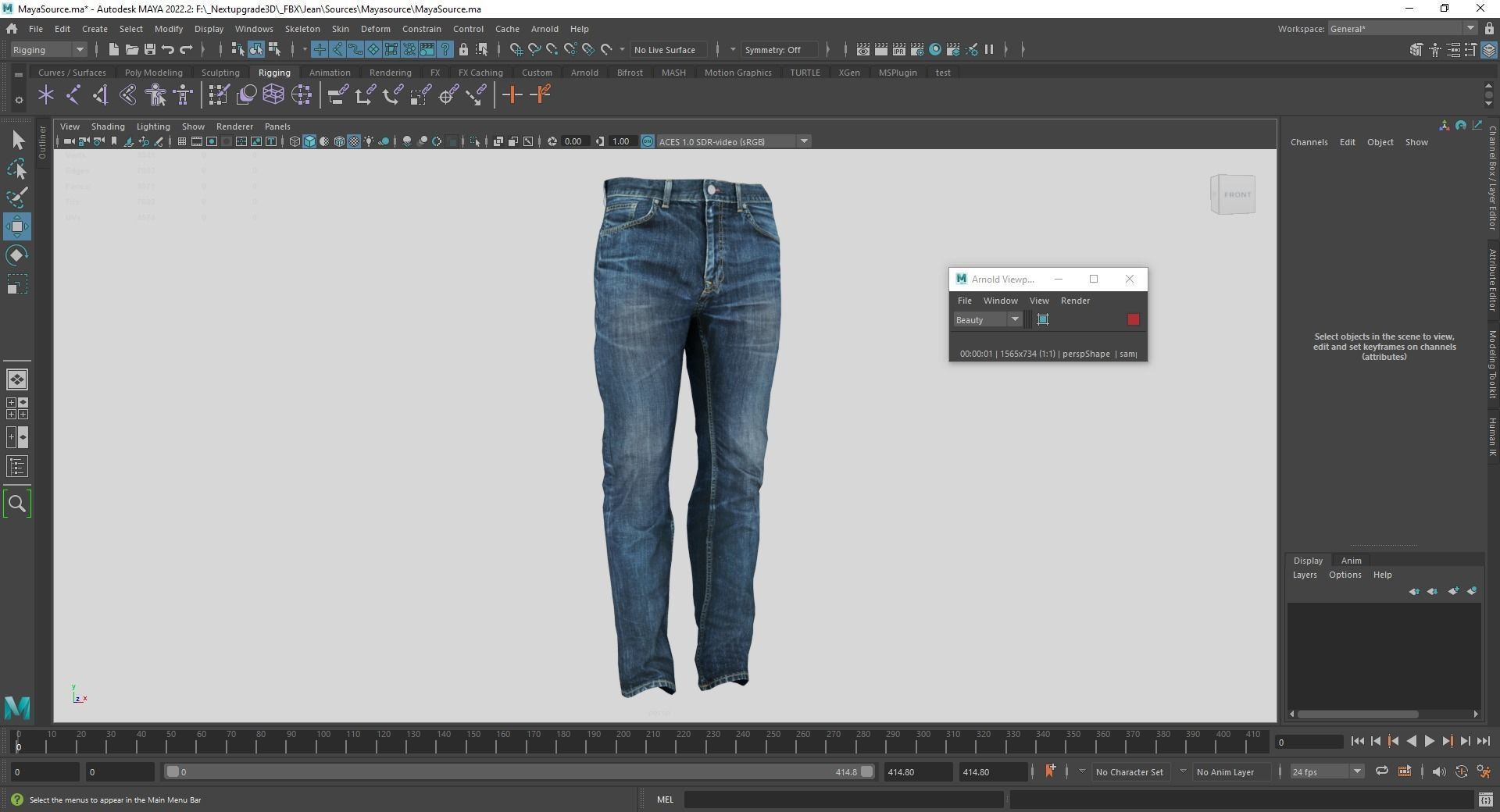Click the layer editor horizontal scrollbar
This screenshot has height=812, width=1500.
pos(1358,714)
